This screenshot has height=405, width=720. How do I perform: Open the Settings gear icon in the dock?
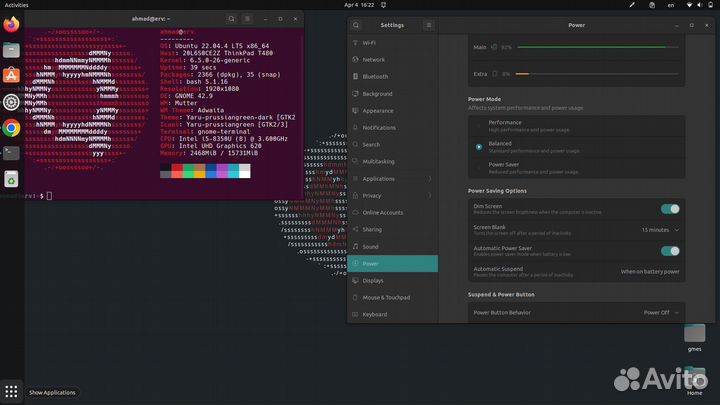click(x=11, y=102)
